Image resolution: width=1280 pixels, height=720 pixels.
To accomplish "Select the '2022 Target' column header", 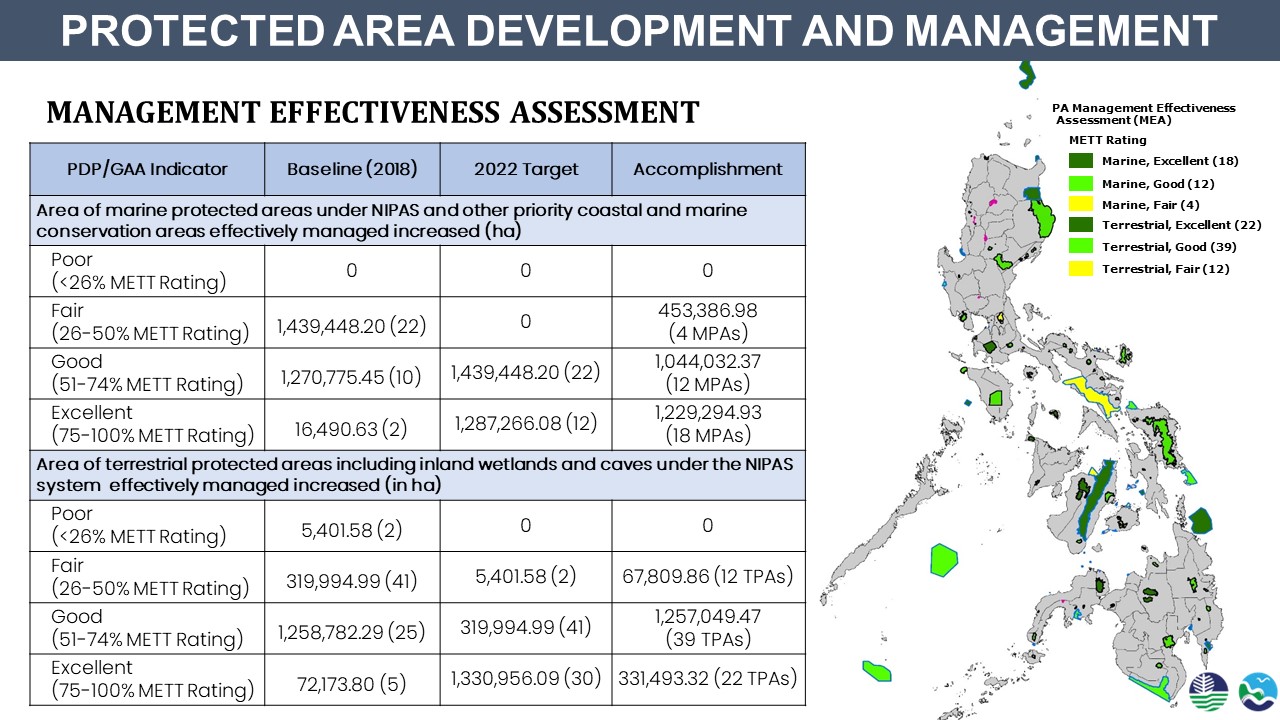I will click(x=526, y=169).
